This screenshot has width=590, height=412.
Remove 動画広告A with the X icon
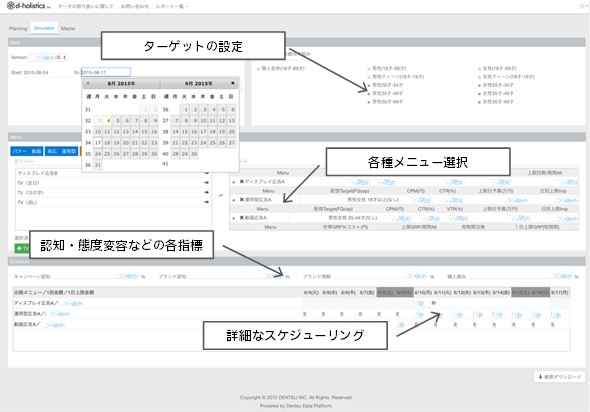[242, 218]
